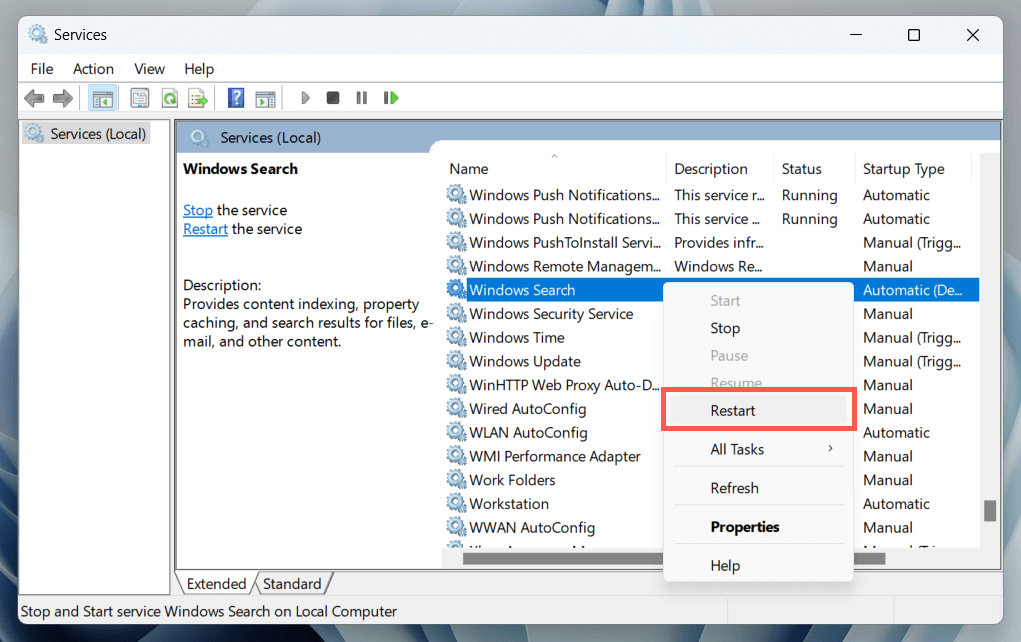
Task: Click gear icon beside Workstation
Action: (456, 503)
